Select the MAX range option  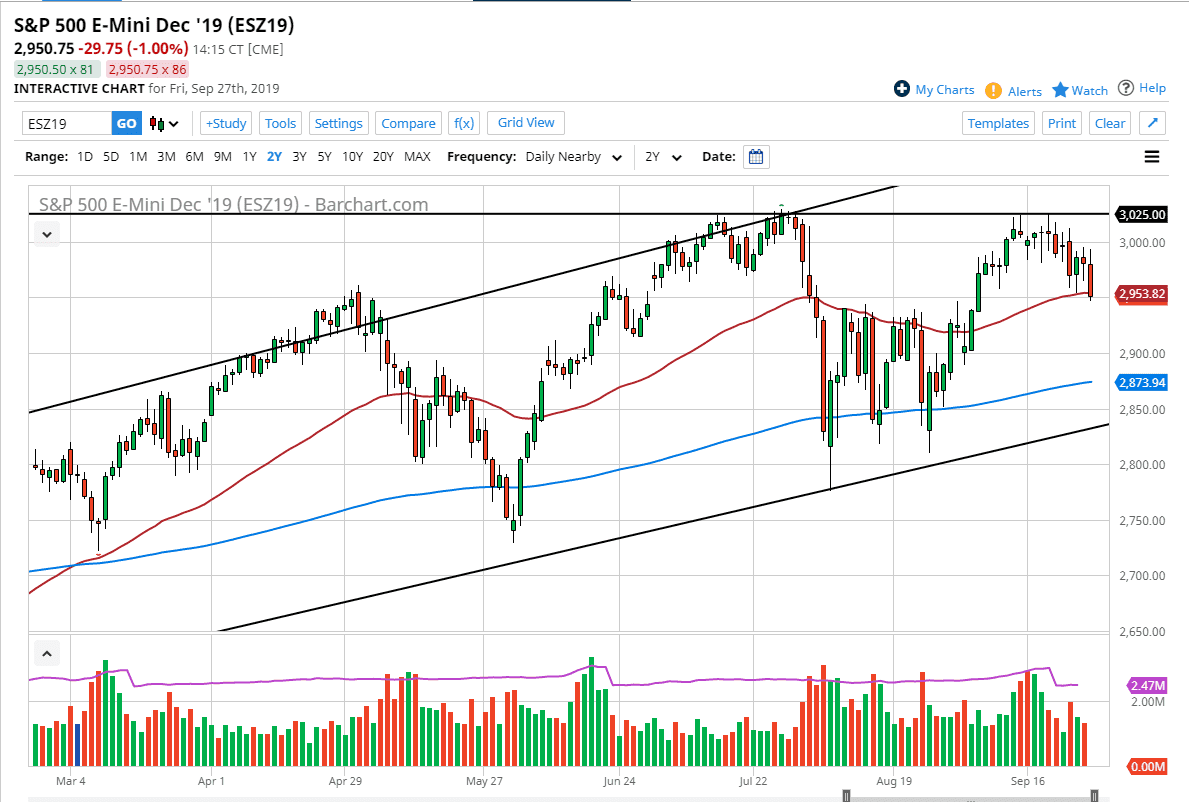point(417,156)
